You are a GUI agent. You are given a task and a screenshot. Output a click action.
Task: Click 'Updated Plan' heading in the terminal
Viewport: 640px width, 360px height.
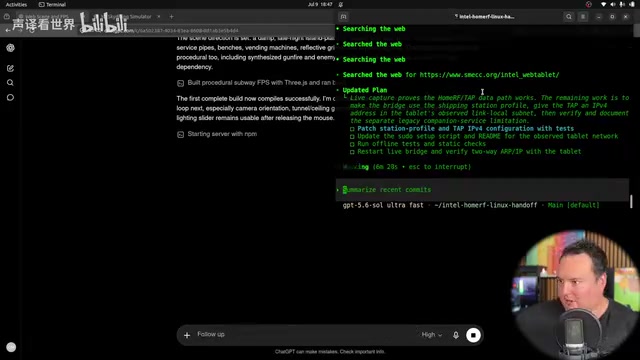(365, 90)
